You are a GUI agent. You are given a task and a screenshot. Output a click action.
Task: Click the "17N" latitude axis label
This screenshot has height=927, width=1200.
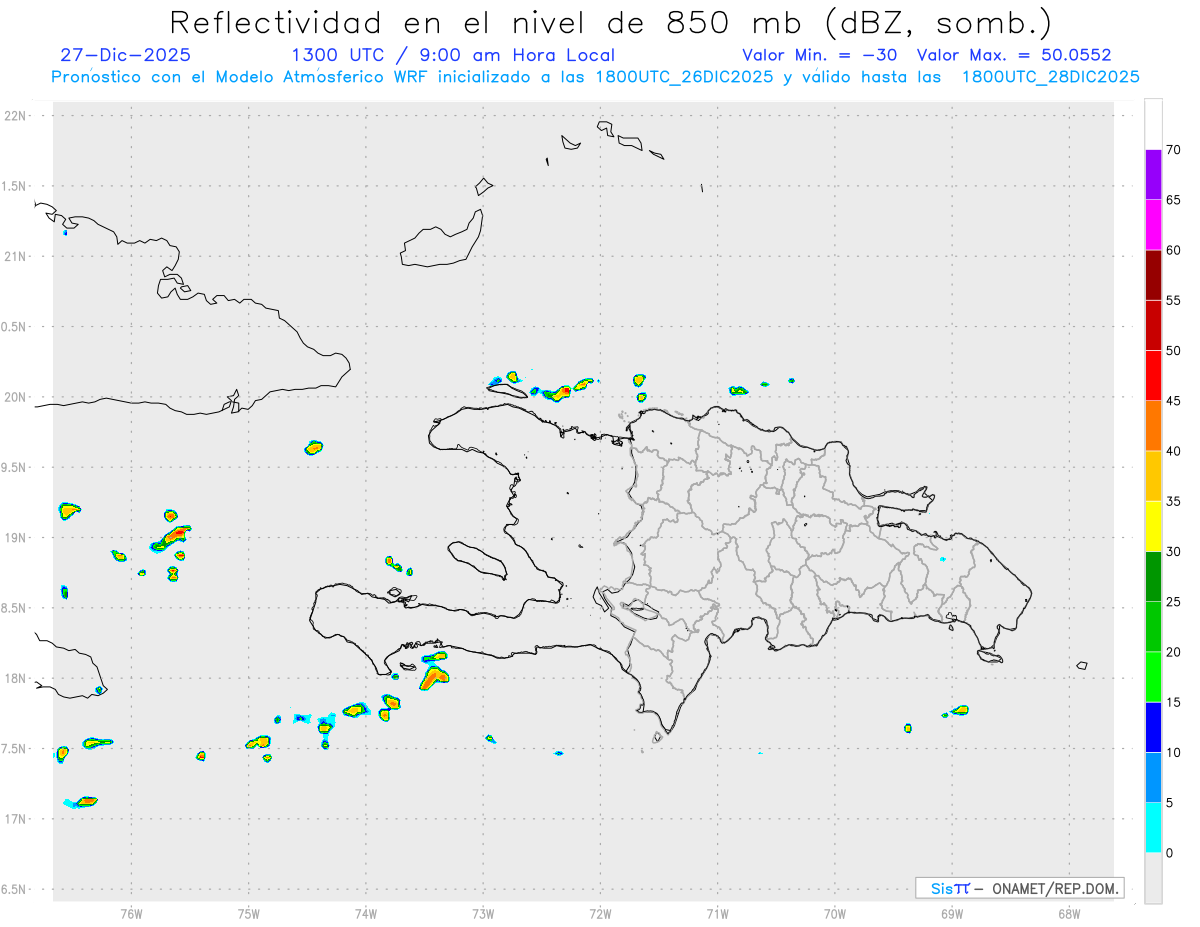coord(17,819)
